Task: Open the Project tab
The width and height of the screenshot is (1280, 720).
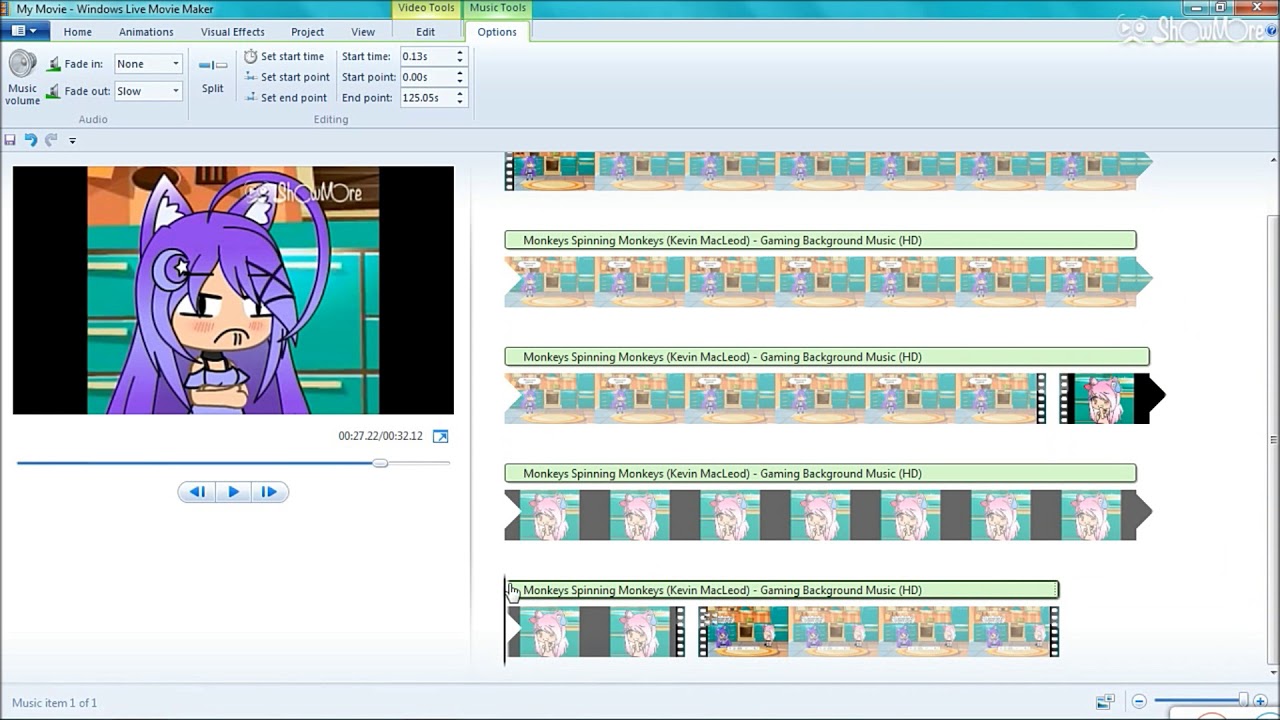Action: [x=307, y=32]
